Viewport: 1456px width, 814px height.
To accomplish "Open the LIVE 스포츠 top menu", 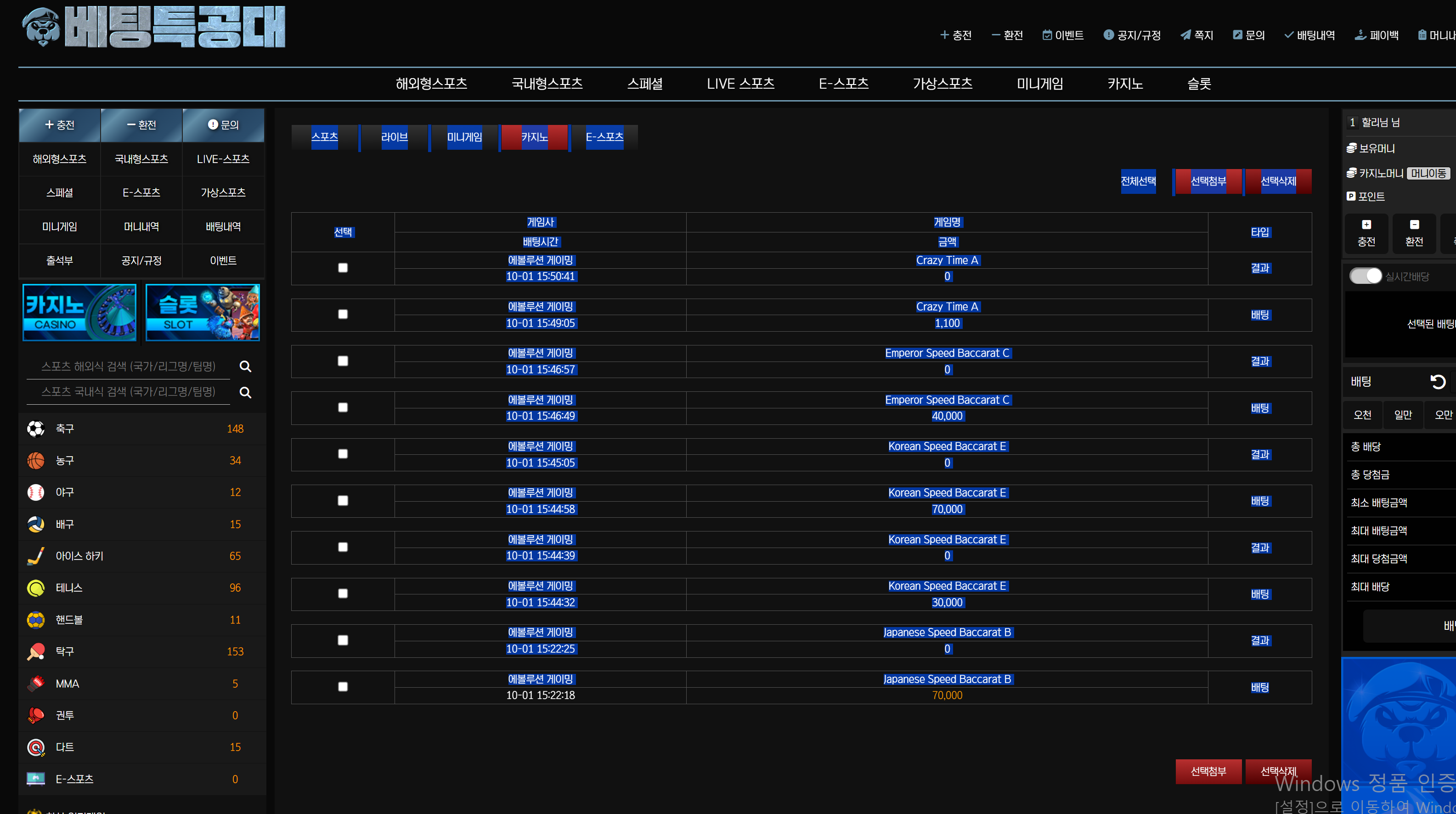I will pos(740,84).
